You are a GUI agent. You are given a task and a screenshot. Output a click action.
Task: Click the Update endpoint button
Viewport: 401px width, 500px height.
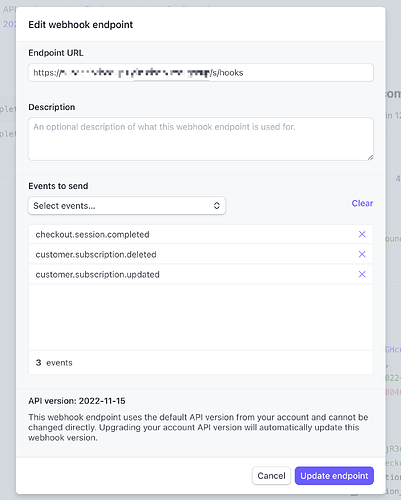(x=334, y=476)
